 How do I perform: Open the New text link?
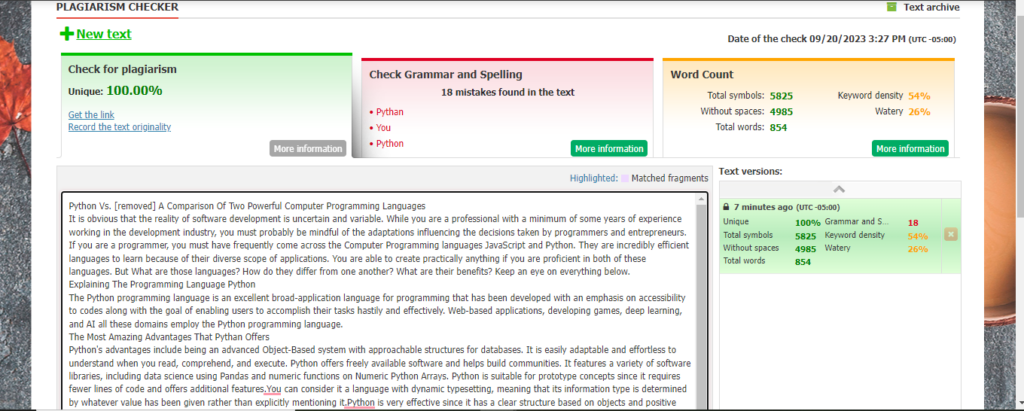[103, 34]
